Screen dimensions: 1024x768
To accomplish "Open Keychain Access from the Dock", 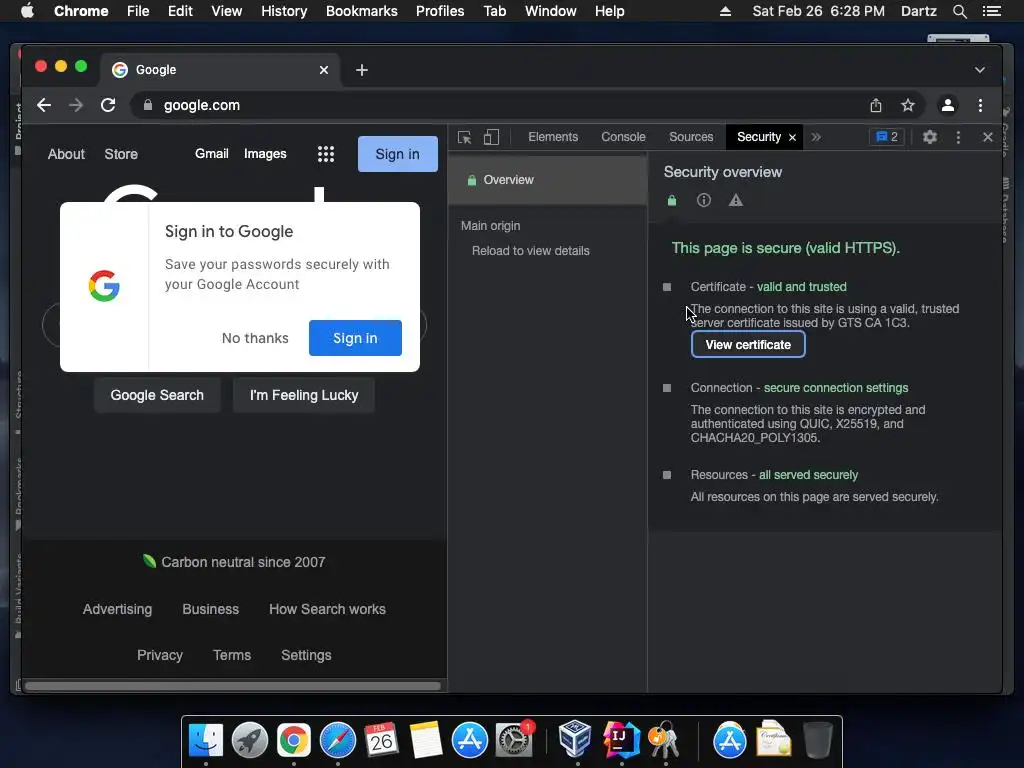I will (664, 741).
